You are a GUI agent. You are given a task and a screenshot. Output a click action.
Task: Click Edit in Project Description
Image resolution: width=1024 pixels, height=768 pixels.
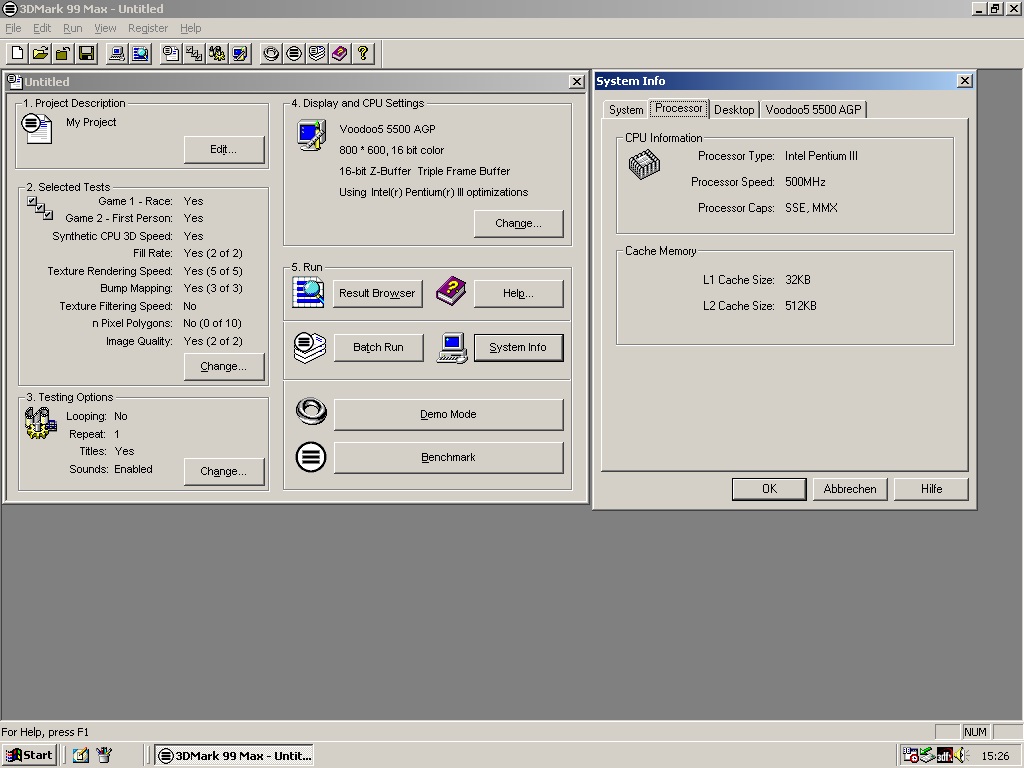pyautogui.click(x=223, y=149)
